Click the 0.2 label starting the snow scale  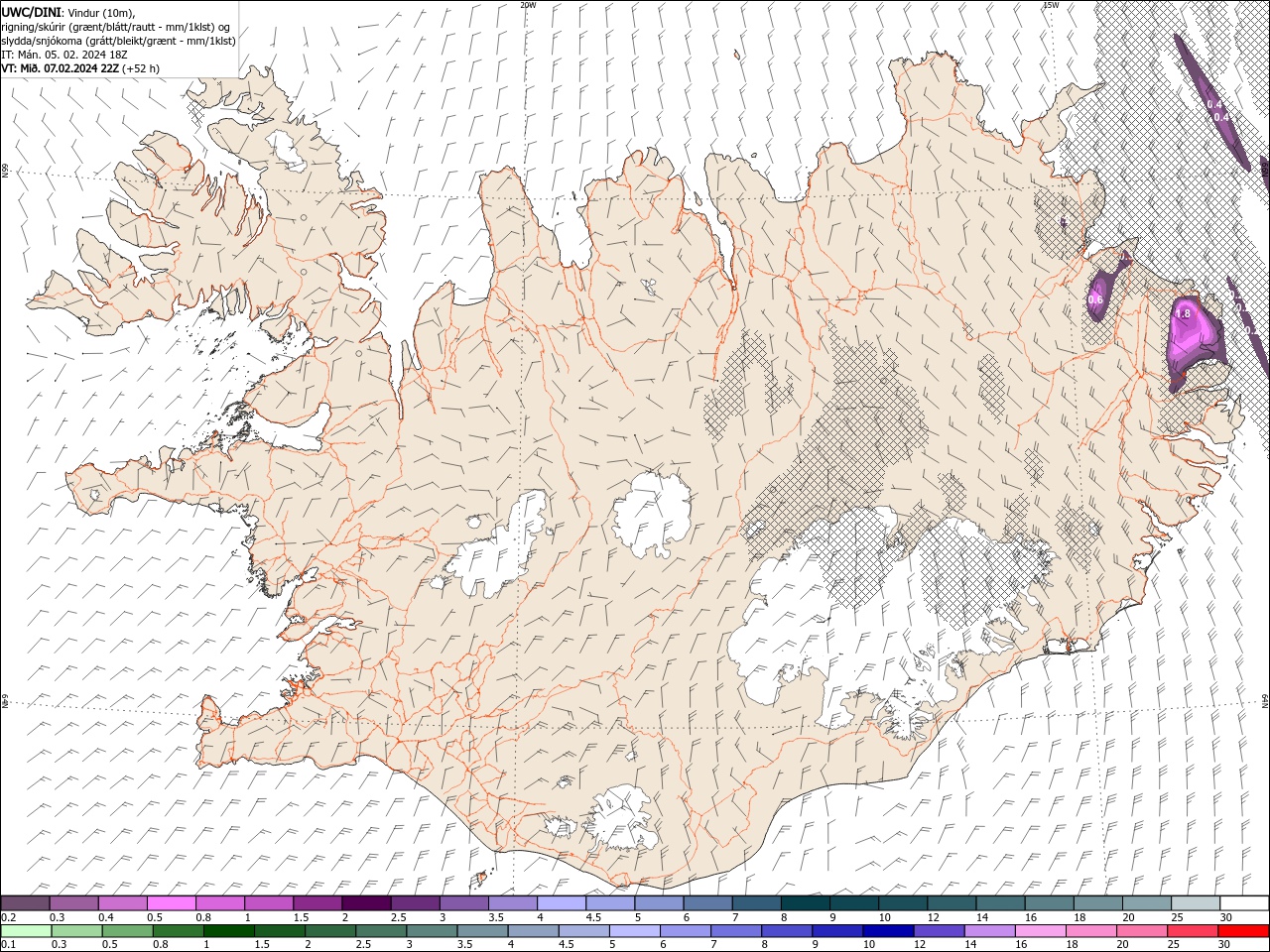pos(8,917)
